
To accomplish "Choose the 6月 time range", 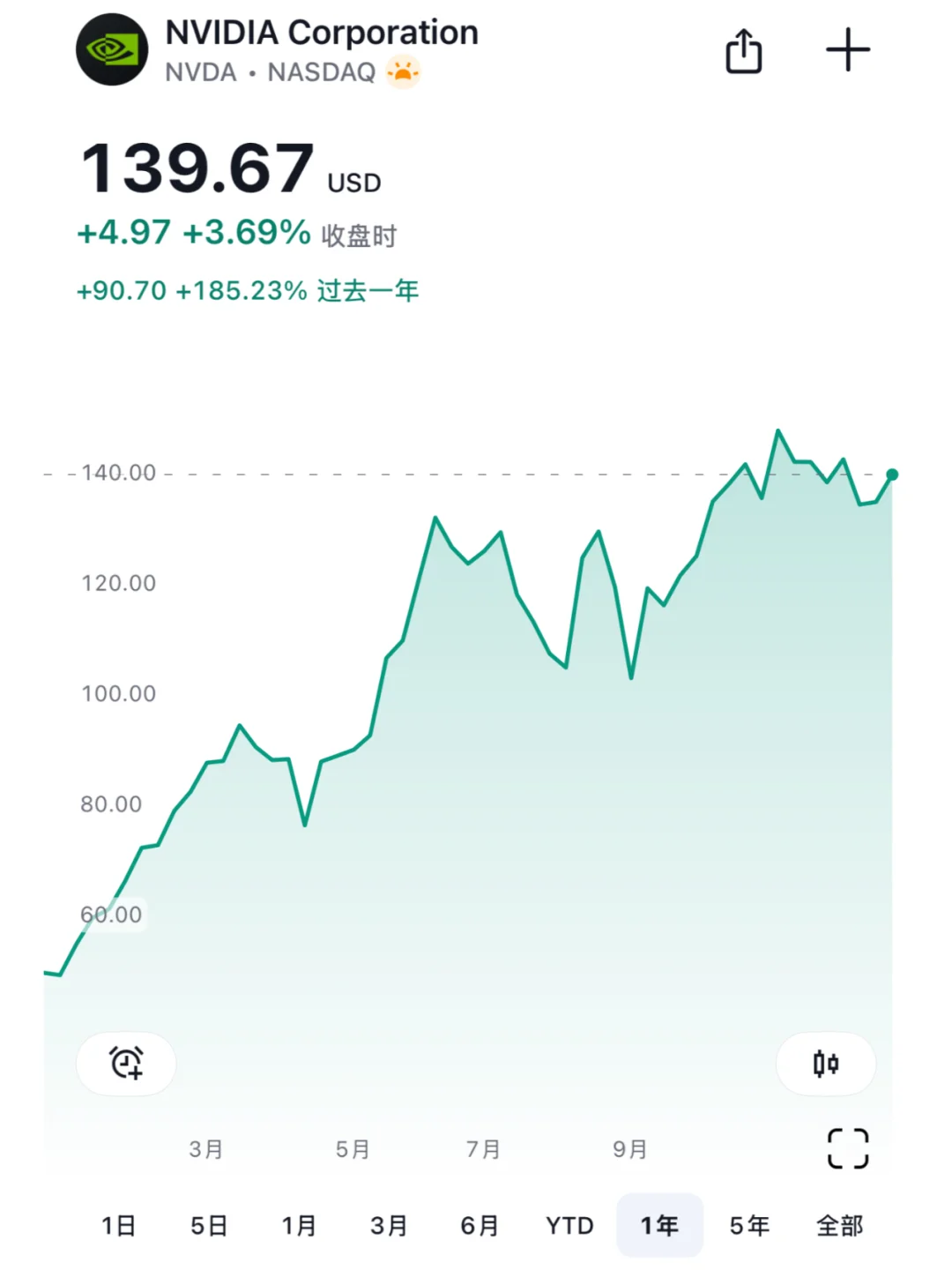I will click(x=480, y=1225).
